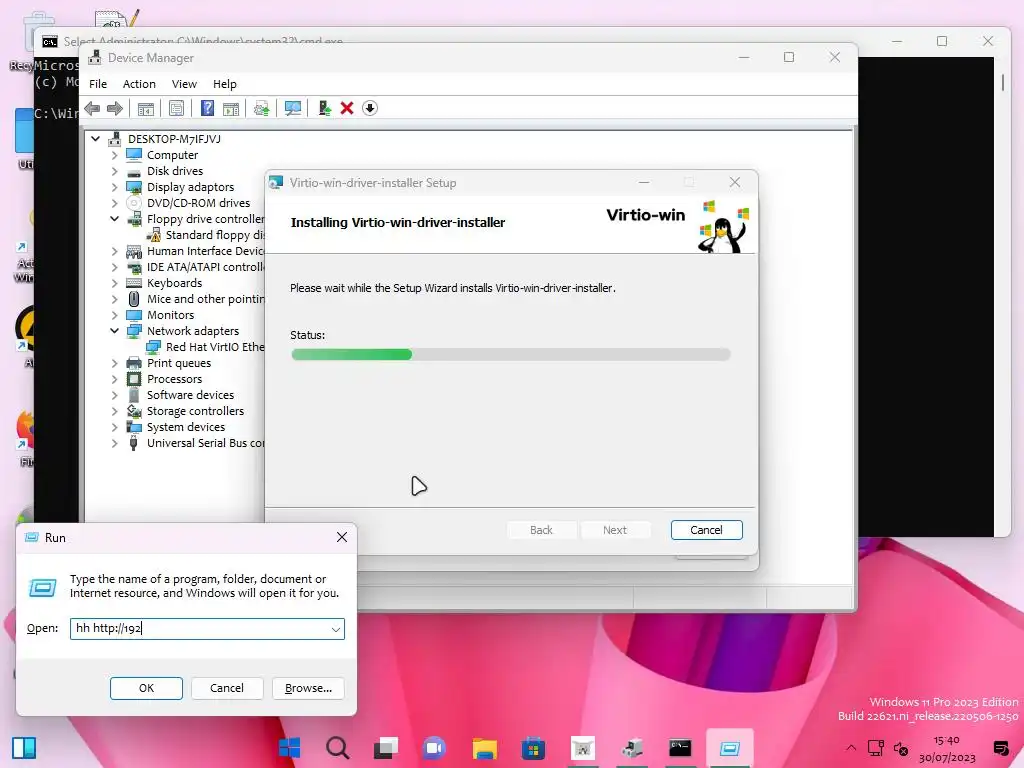The width and height of the screenshot is (1024, 768).
Task: Expand the Storage controllers node
Action: [x=115, y=411]
